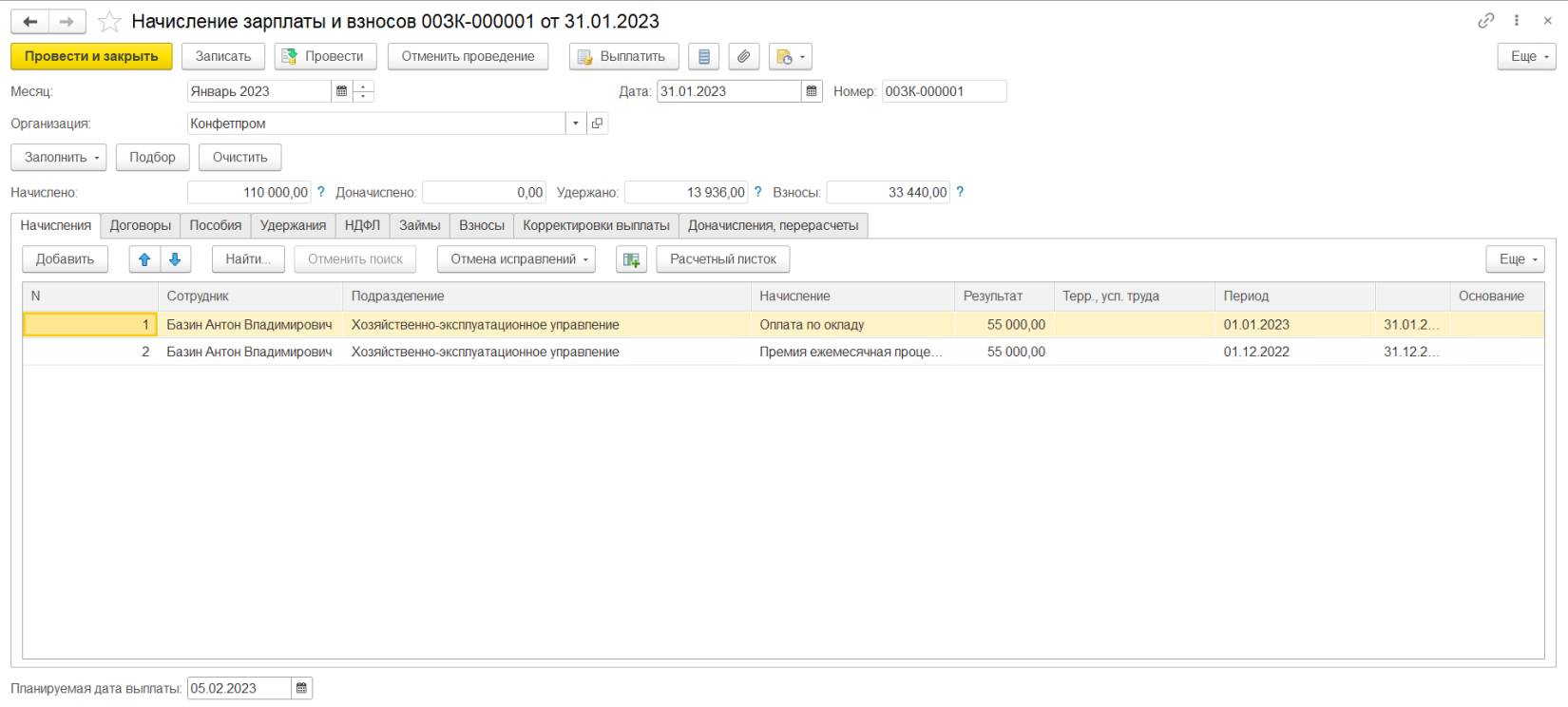Select the Премия ежемесячная accrual row
Screen dimensions: 1568x707
[x=850, y=352]
